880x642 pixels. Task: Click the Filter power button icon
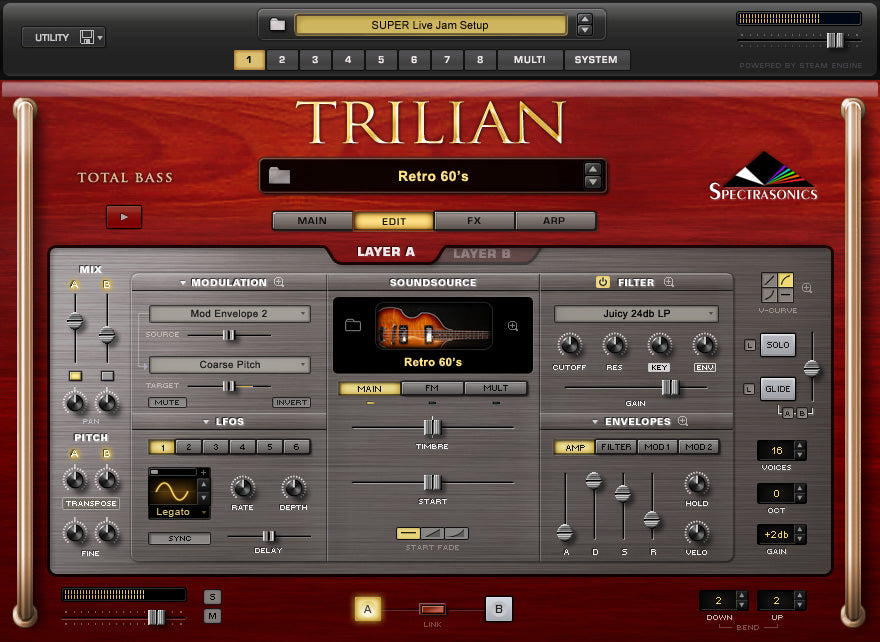point(603,283)
